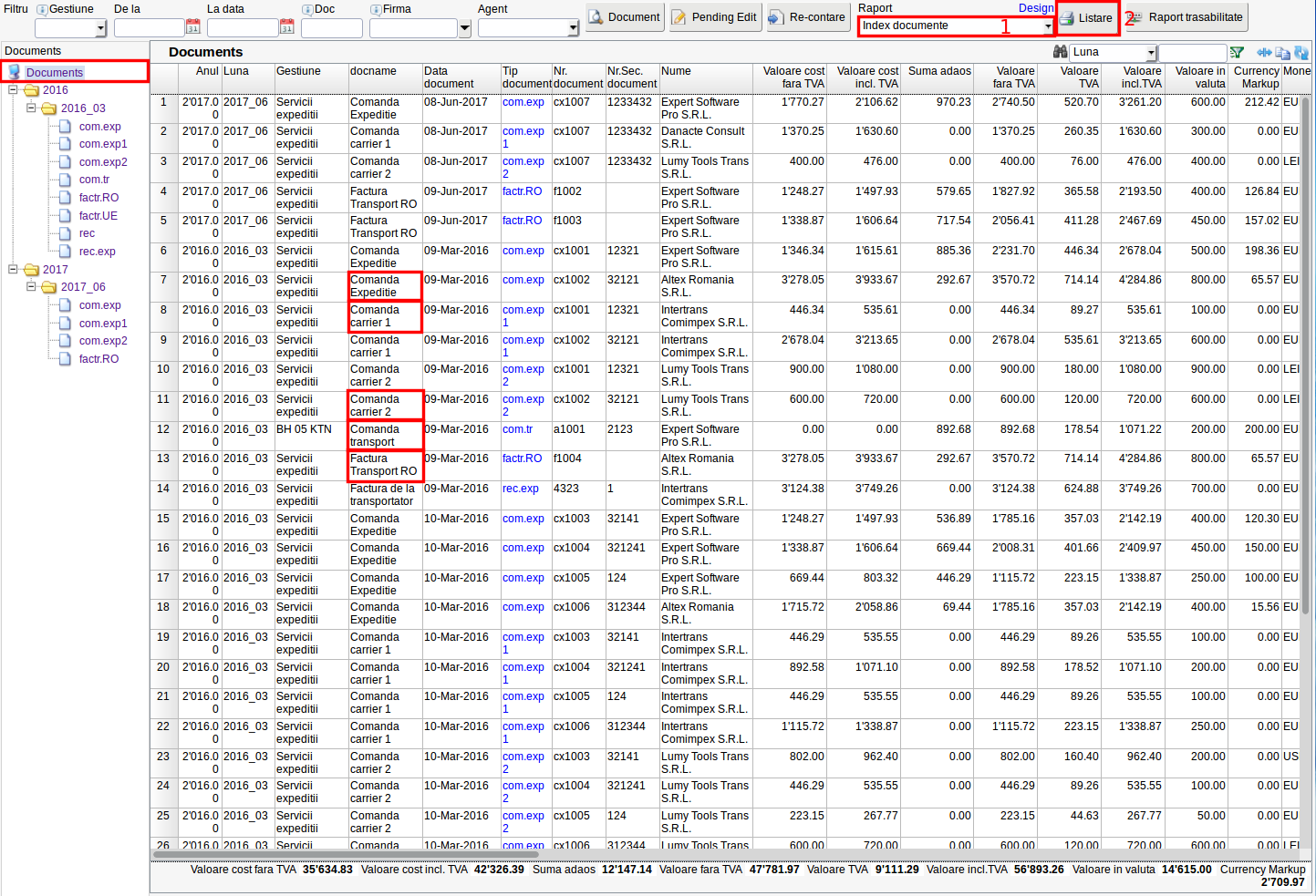Open the Agent filter dropdown
The image size is (1316, 896).
click(574, 28)
